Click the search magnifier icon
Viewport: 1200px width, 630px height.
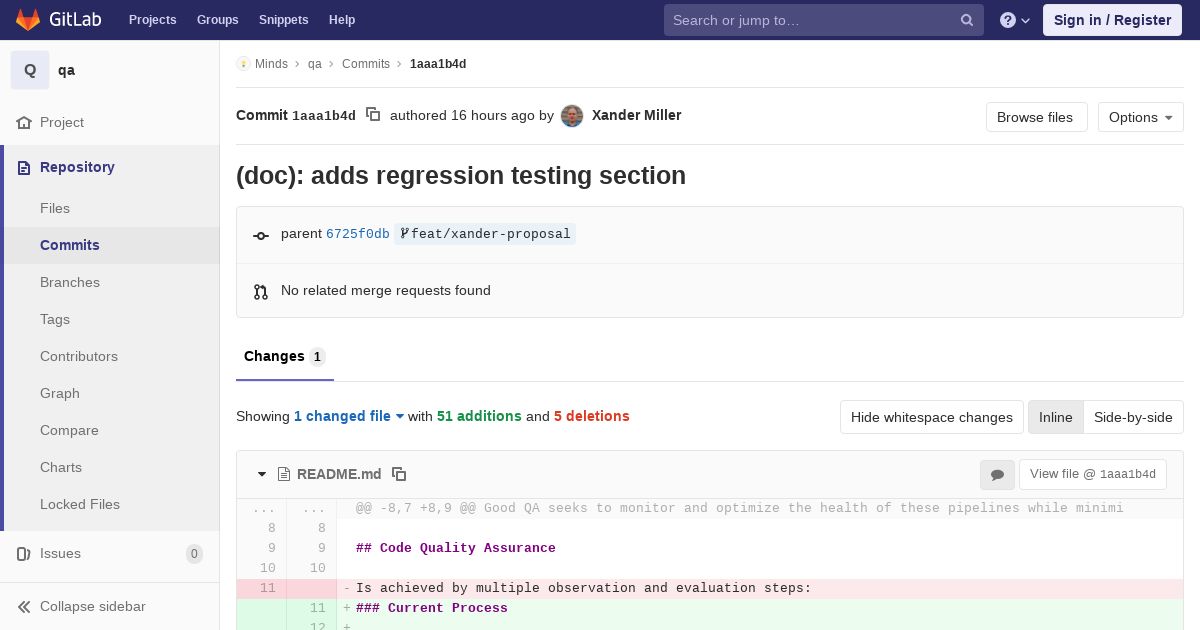pos(967,20)
